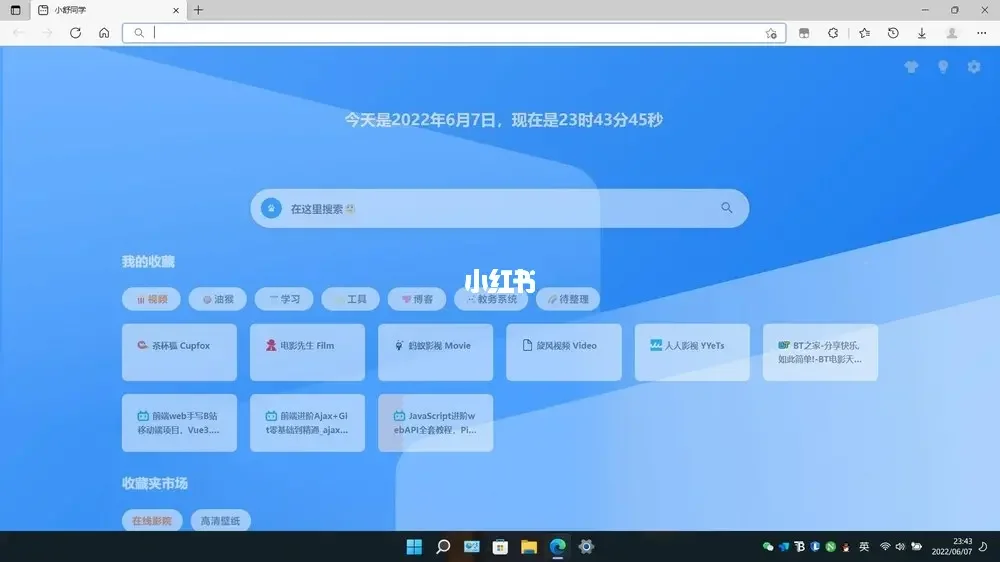Click the magnifier icon in the page search bar
This screenshot has width=1000, height=562.
727,208
